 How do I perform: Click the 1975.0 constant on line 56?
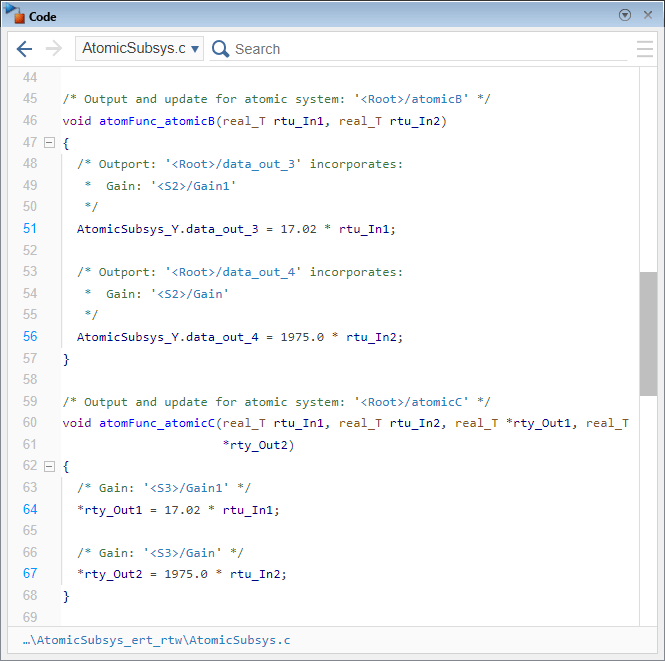pos(302,337)
